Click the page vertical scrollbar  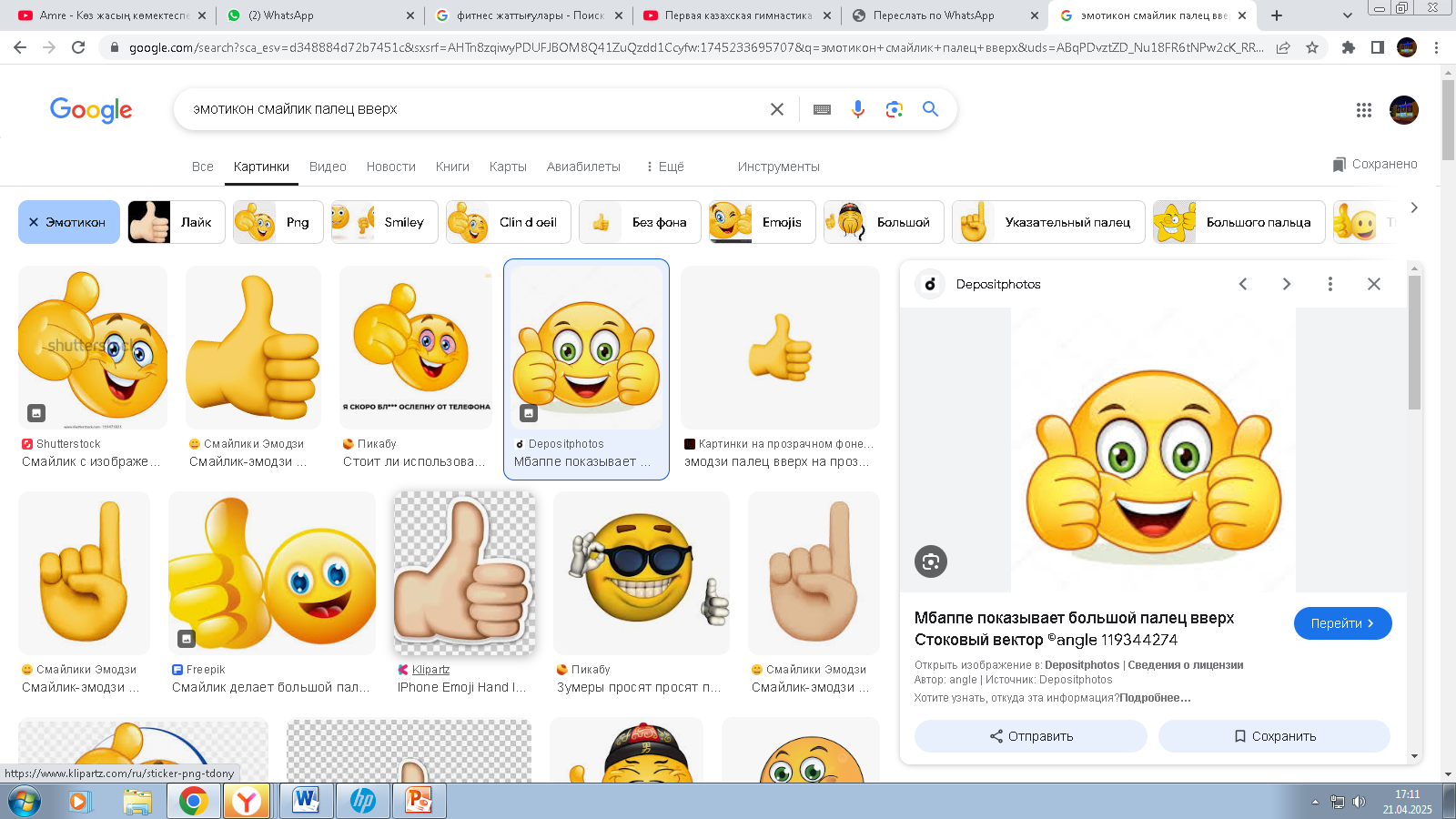point(1448,118)
